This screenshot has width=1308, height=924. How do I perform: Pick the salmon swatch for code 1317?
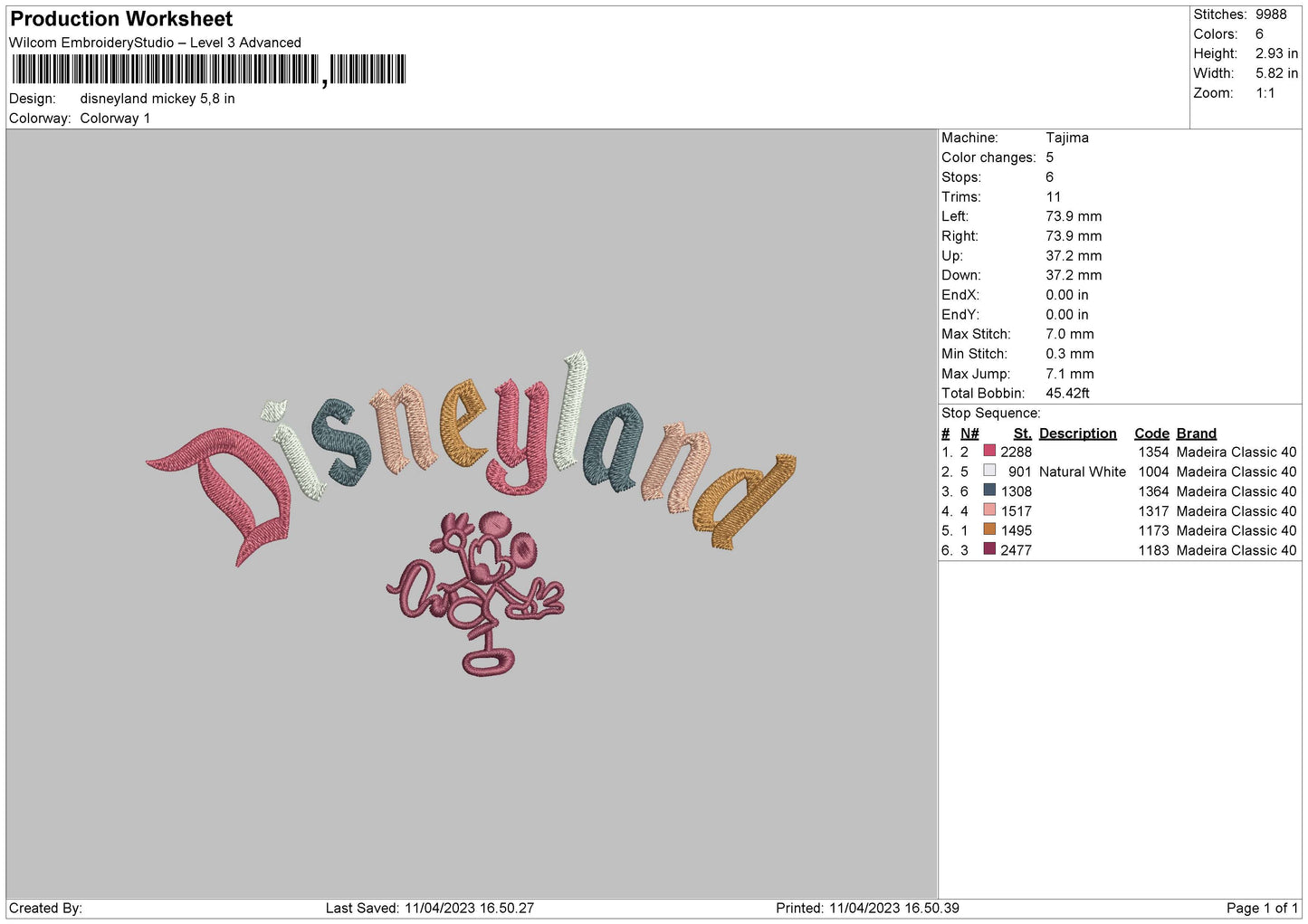989,510
